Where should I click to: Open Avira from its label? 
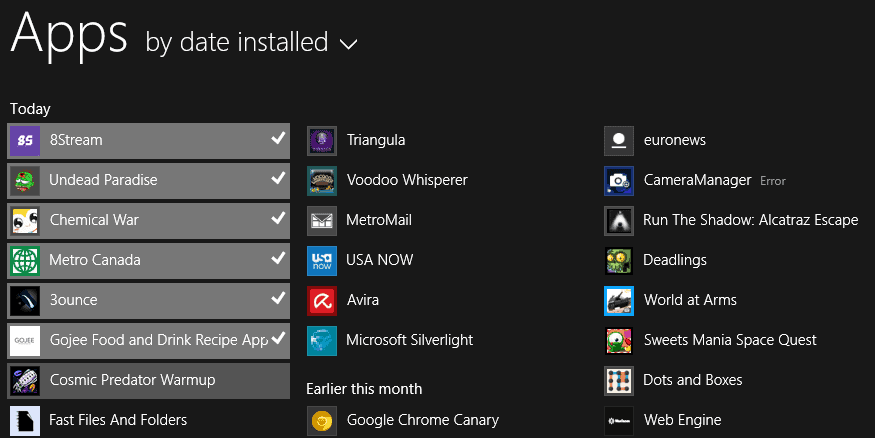point(363,300)
